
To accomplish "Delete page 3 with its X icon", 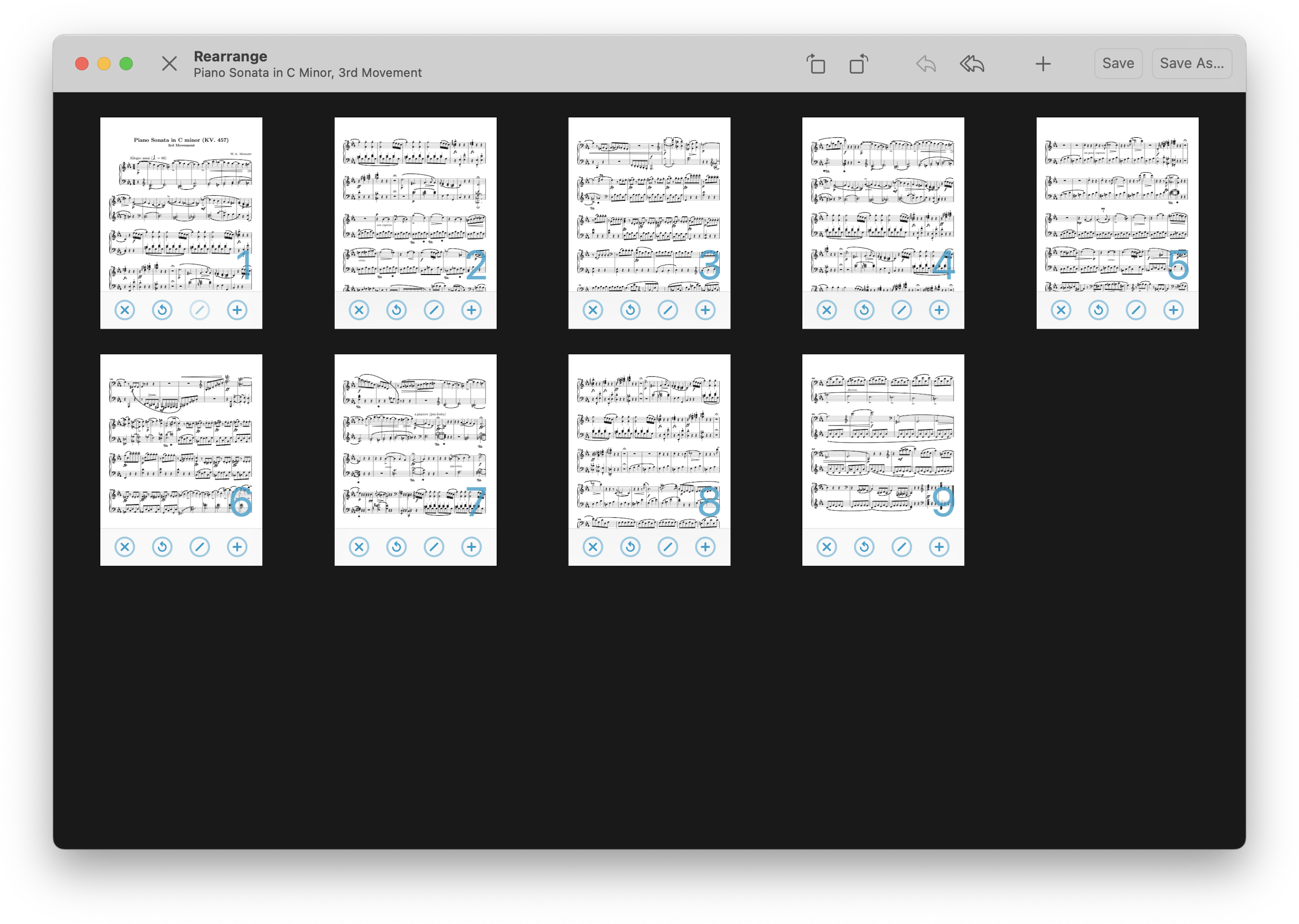I will click(593, 310).
